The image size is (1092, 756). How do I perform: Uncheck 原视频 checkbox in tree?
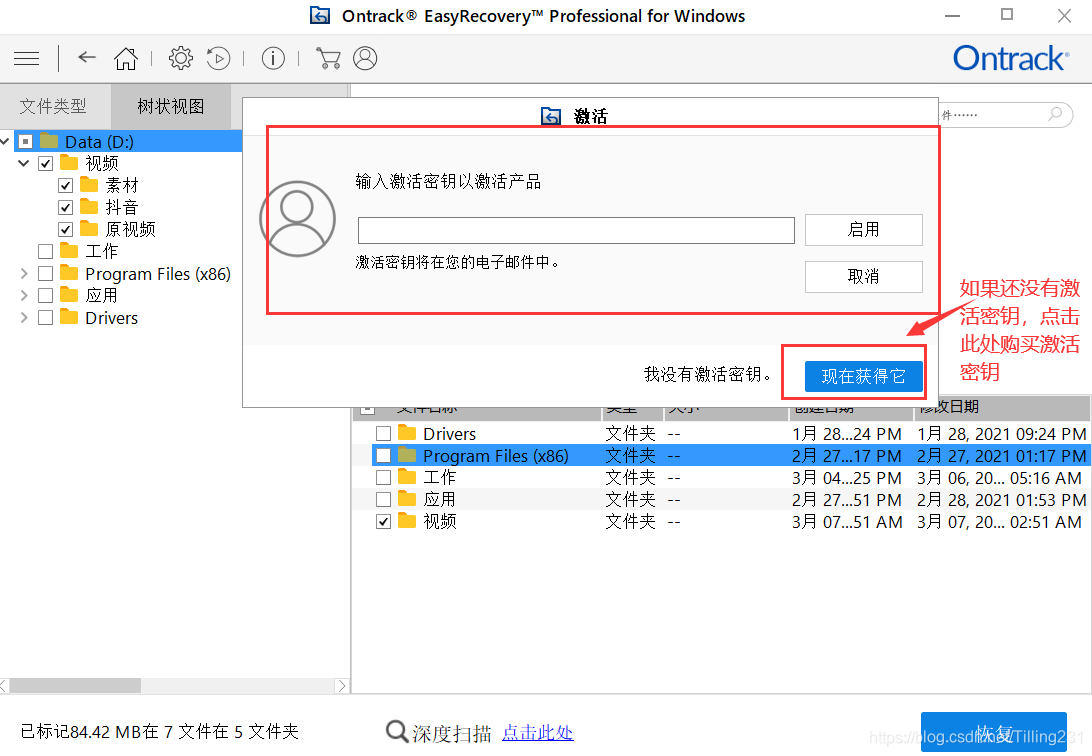pyautogui.click(x=65, y=230)
